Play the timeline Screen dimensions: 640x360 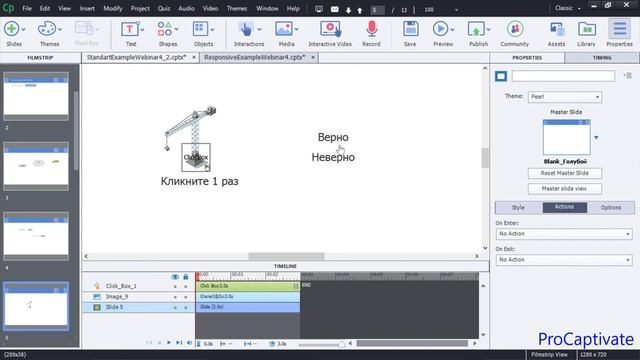point(169,343)
